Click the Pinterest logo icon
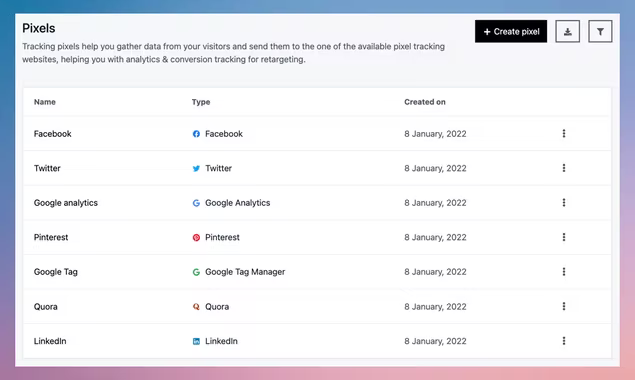The height and width of the screenshot is (380, 635). [x=196, y=237]
